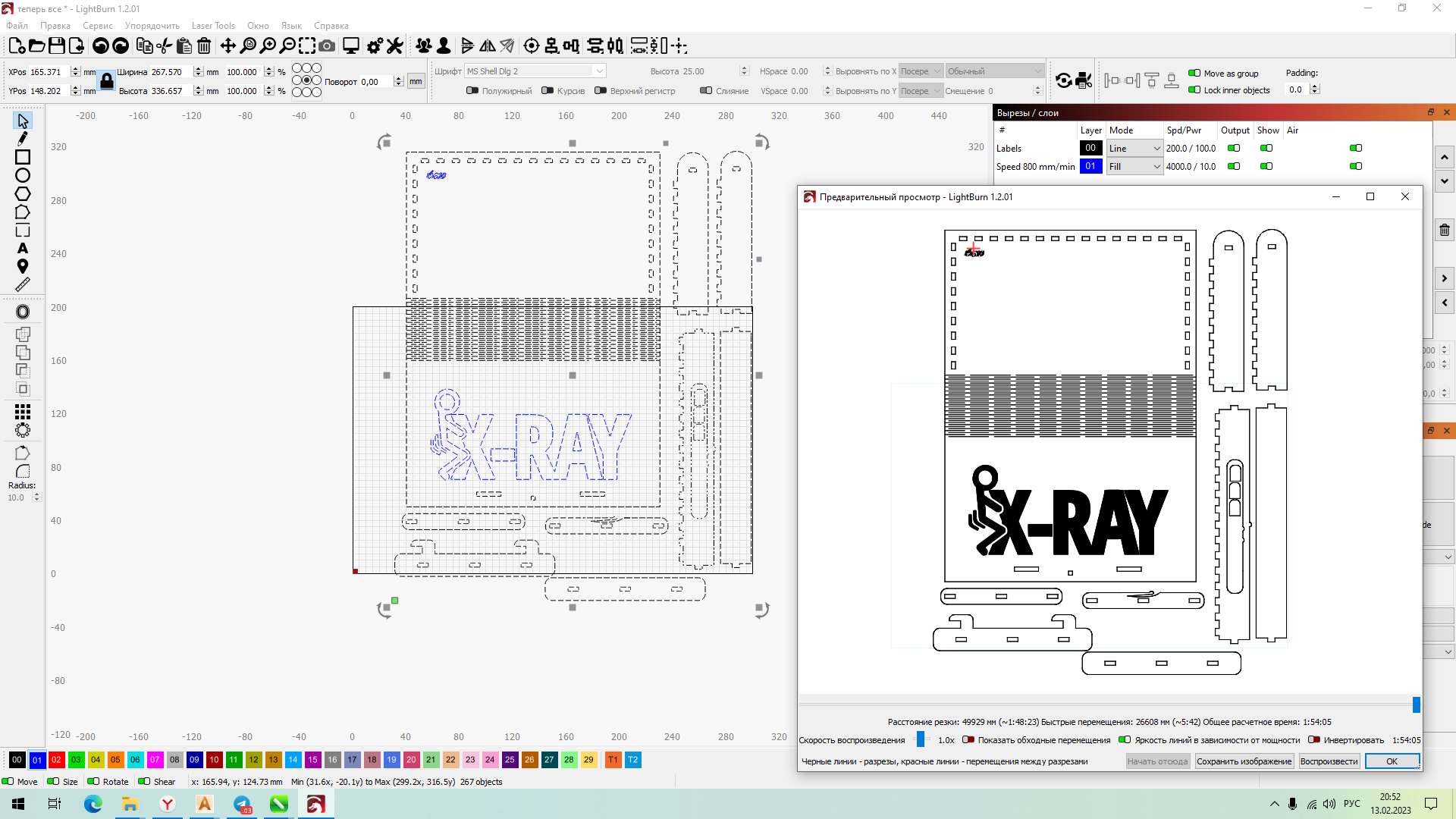Click the camera capture toolbar icon
The image size is (1456, 819).
[x=327, y=46]
